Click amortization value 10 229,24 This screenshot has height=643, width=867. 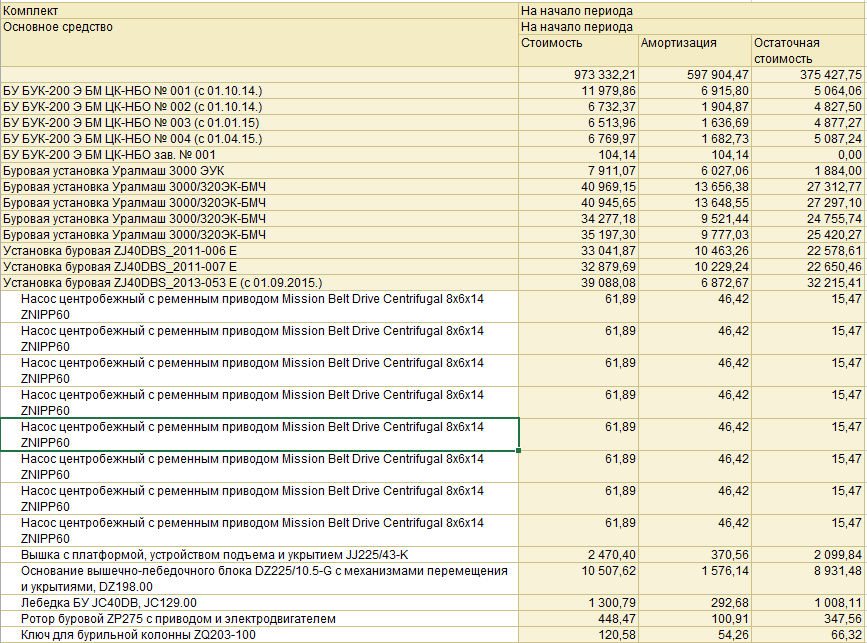(x=694, y=267)
